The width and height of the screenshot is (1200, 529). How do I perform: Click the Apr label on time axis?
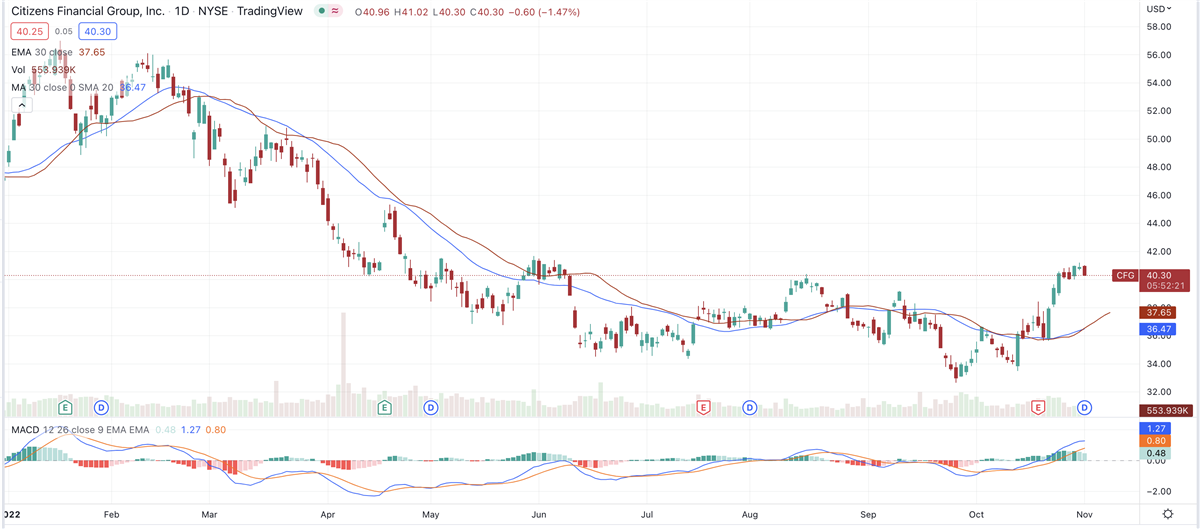click(x=329, y=514)
